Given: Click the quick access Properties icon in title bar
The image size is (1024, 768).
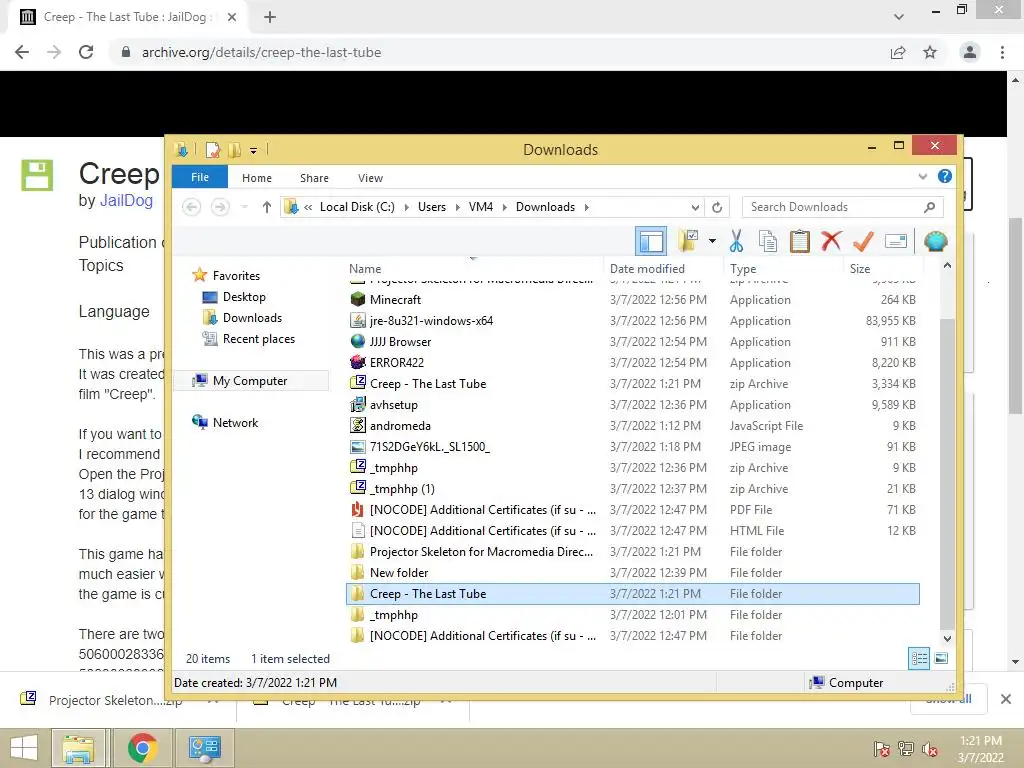Looking at the screenshot, I should click(x=213, y=150).
